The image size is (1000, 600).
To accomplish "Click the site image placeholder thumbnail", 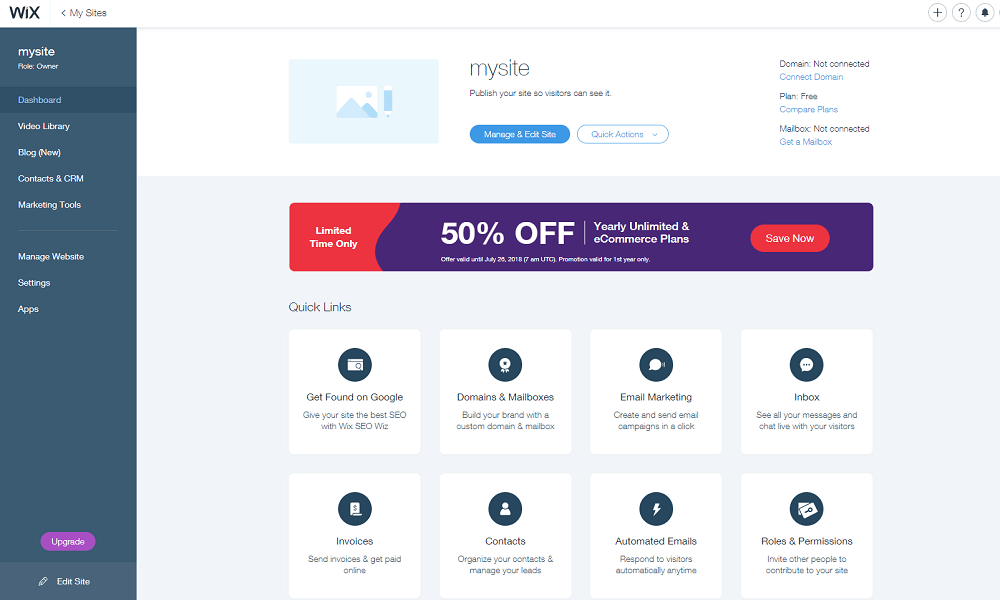I will coord(364,101).
